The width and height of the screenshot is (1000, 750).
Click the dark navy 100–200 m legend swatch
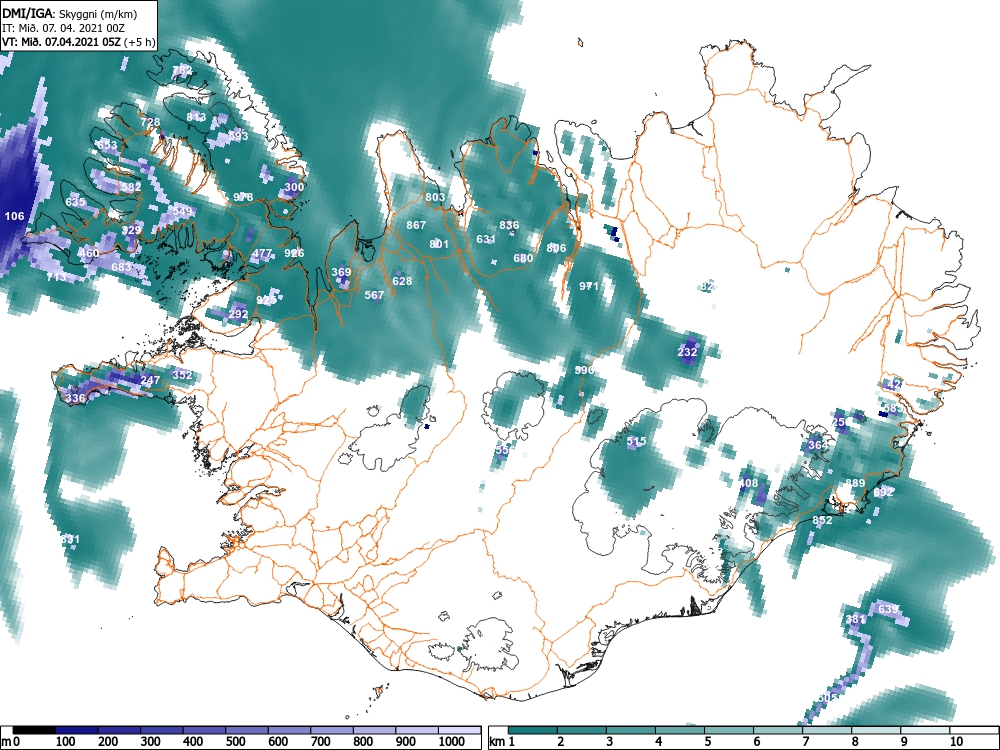pyautogui.click(x=77, y=731)
